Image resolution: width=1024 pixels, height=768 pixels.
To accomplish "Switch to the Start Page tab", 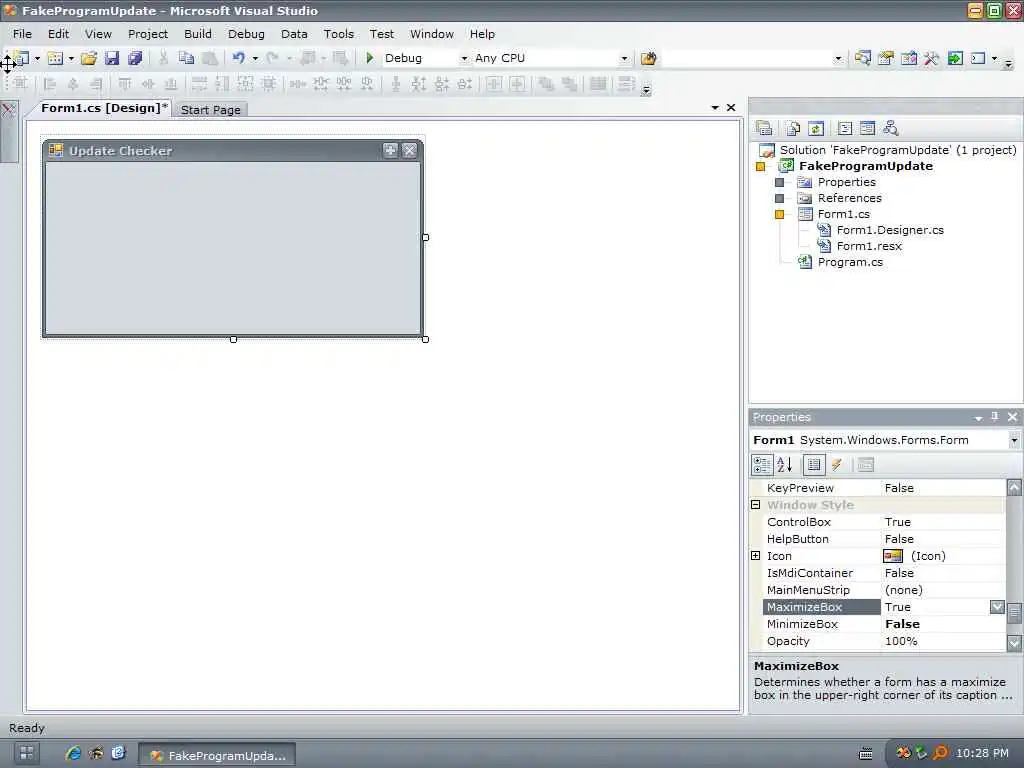I will pyautogui.click(x=210, y=110).
